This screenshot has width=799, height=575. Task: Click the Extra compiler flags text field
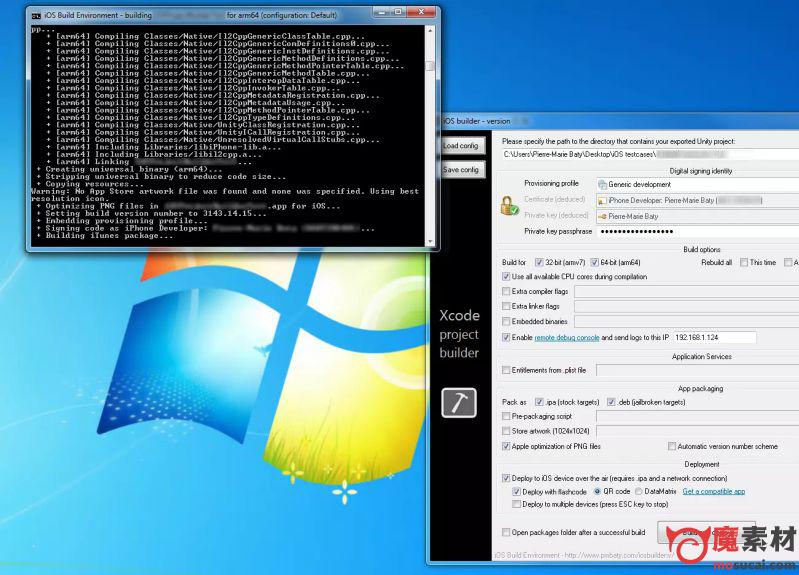686,292
